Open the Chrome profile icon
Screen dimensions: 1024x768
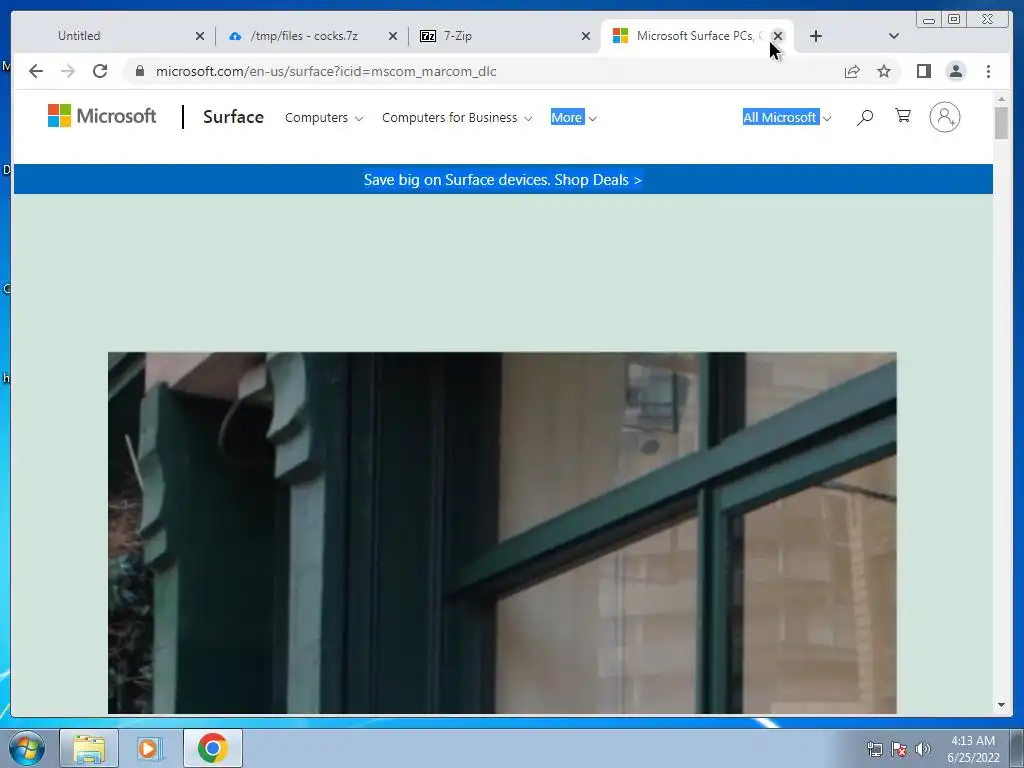[x=955, y=71]
